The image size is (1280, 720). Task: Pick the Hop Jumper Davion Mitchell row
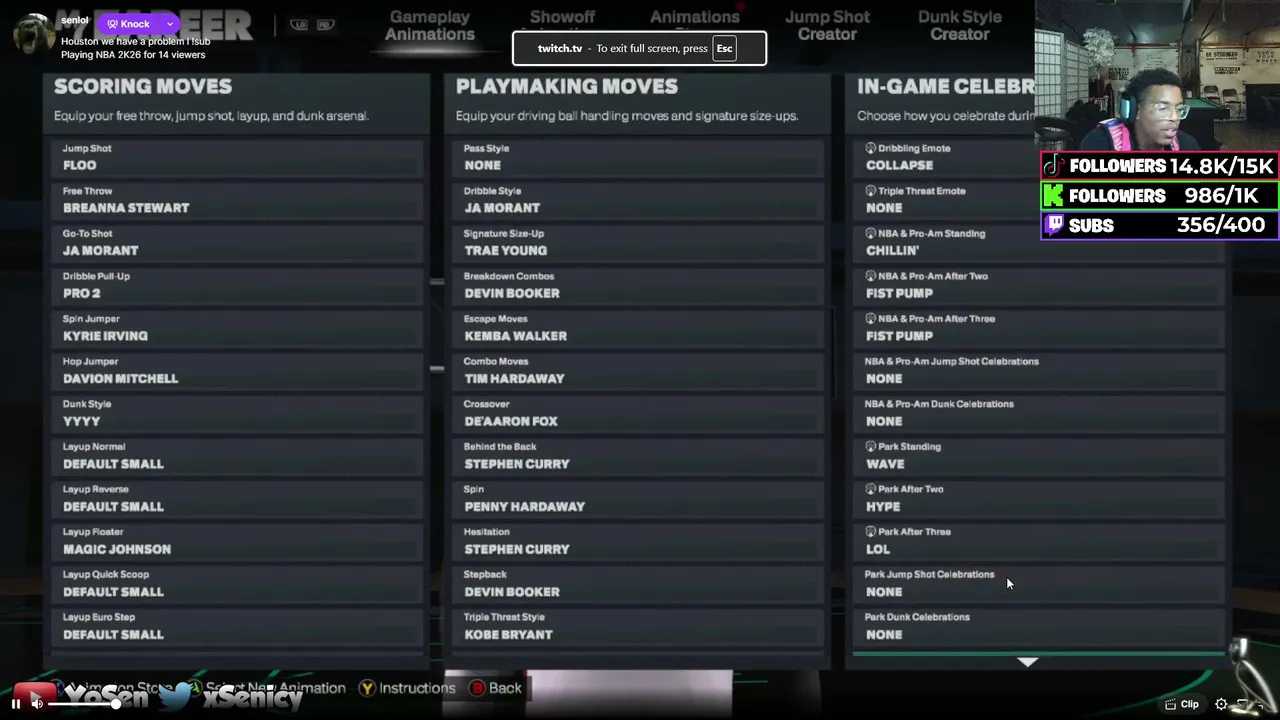coord(237,370)
